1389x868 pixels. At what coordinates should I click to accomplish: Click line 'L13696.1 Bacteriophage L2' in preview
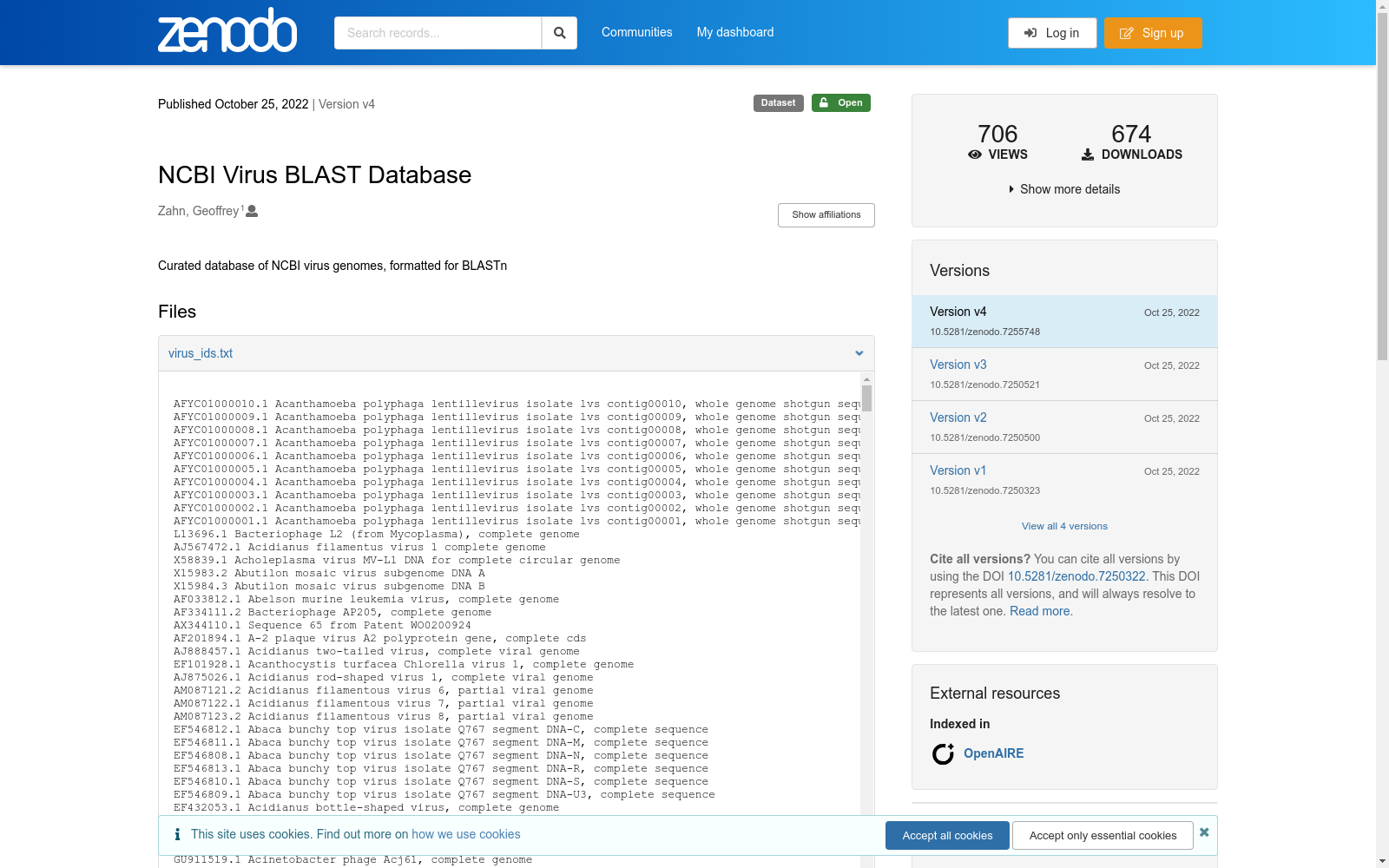click(x=377, y=535)
